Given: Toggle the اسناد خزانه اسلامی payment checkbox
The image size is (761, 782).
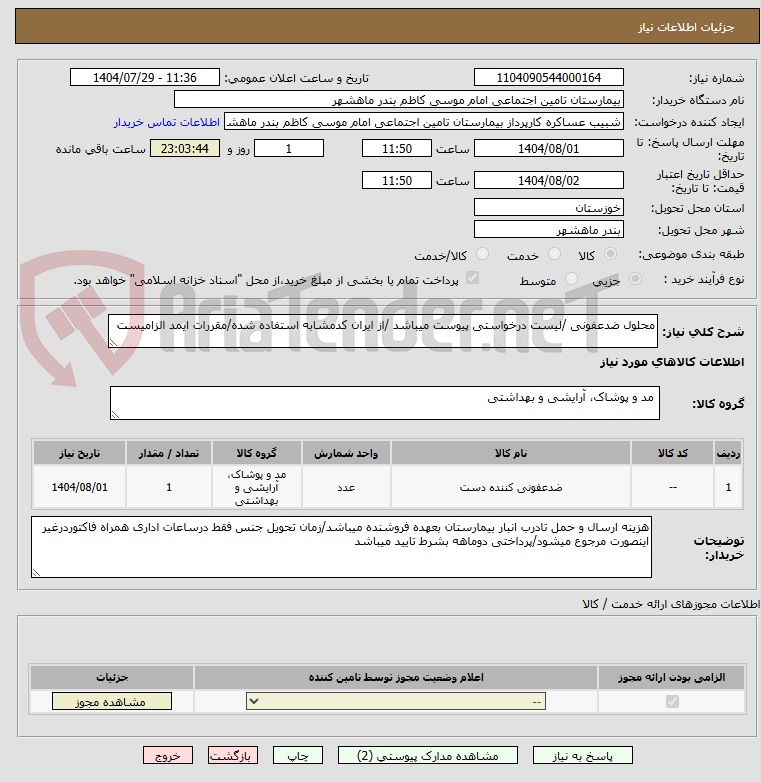Looking at the screenshot, I should point(472,278).
